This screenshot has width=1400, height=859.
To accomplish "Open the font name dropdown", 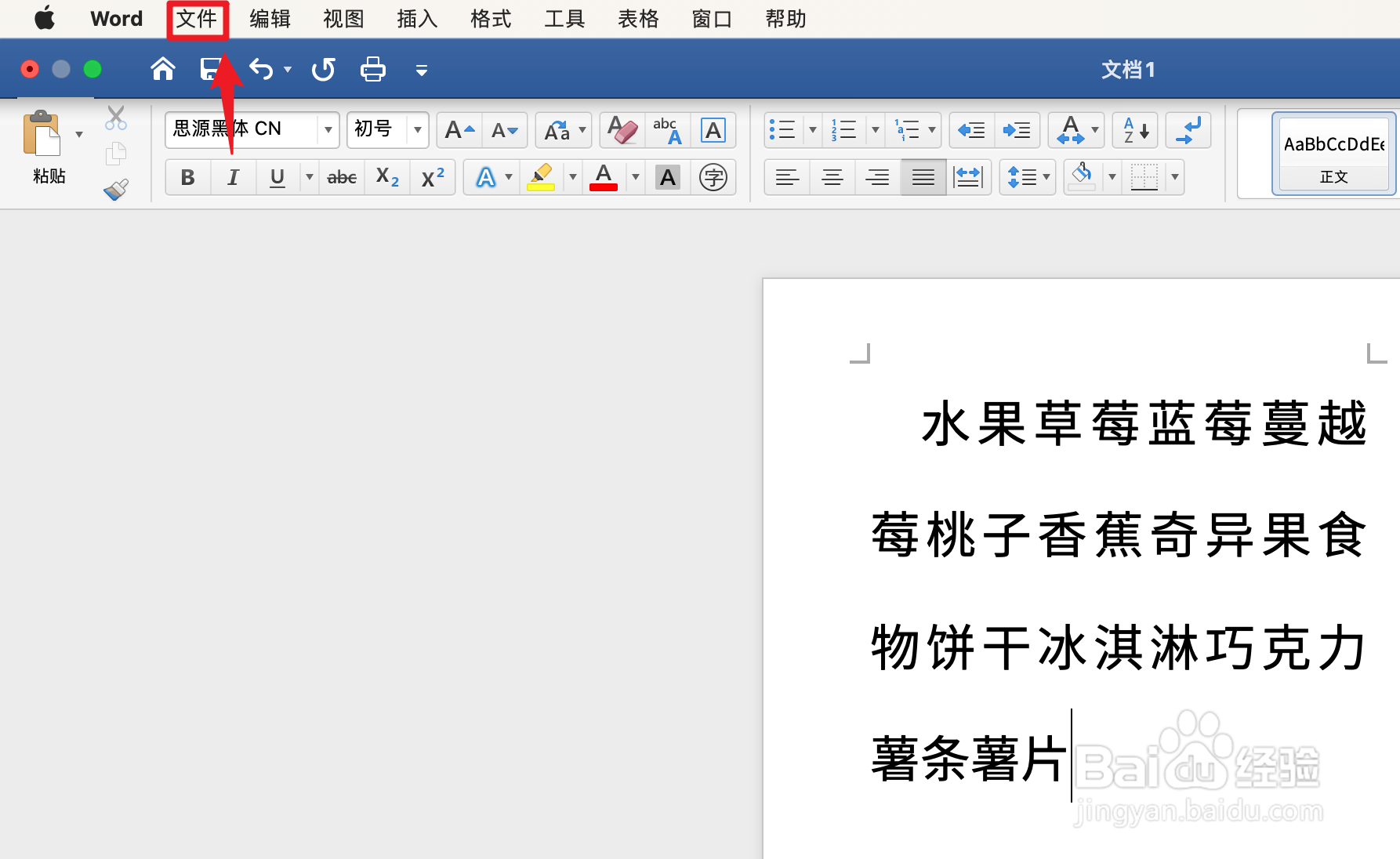I will click(x=328, y=130).
